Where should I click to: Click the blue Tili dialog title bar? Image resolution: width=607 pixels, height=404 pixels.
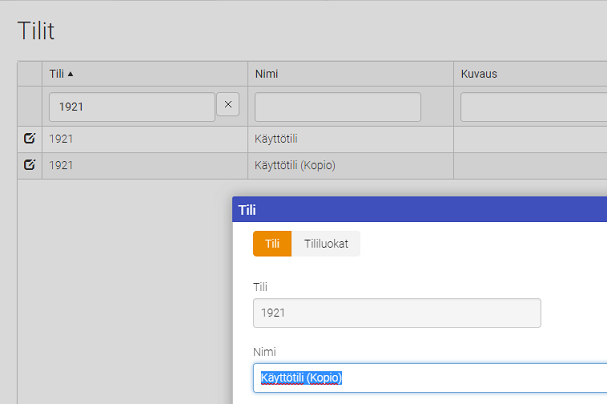click(420, 209)
